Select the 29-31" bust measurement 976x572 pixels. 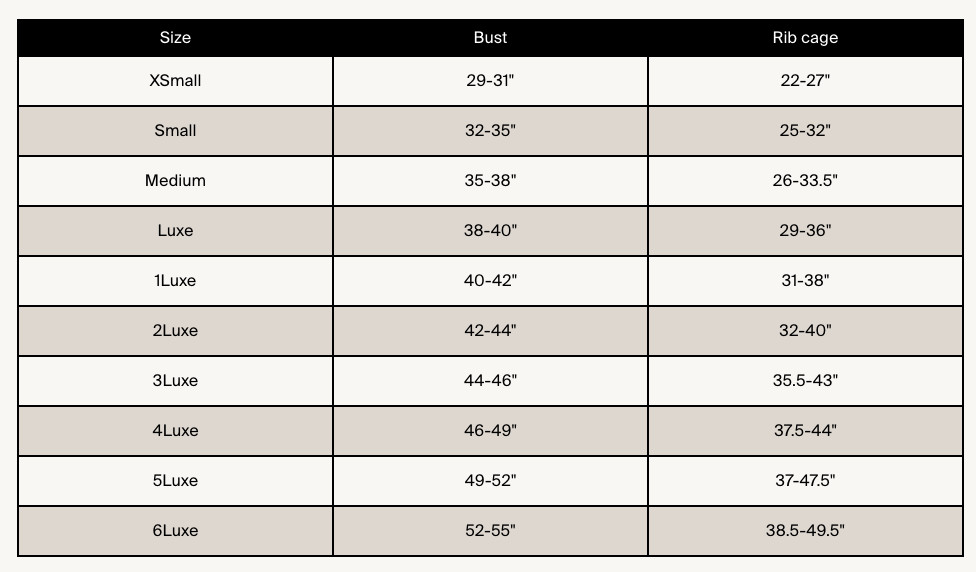(490, 81)
